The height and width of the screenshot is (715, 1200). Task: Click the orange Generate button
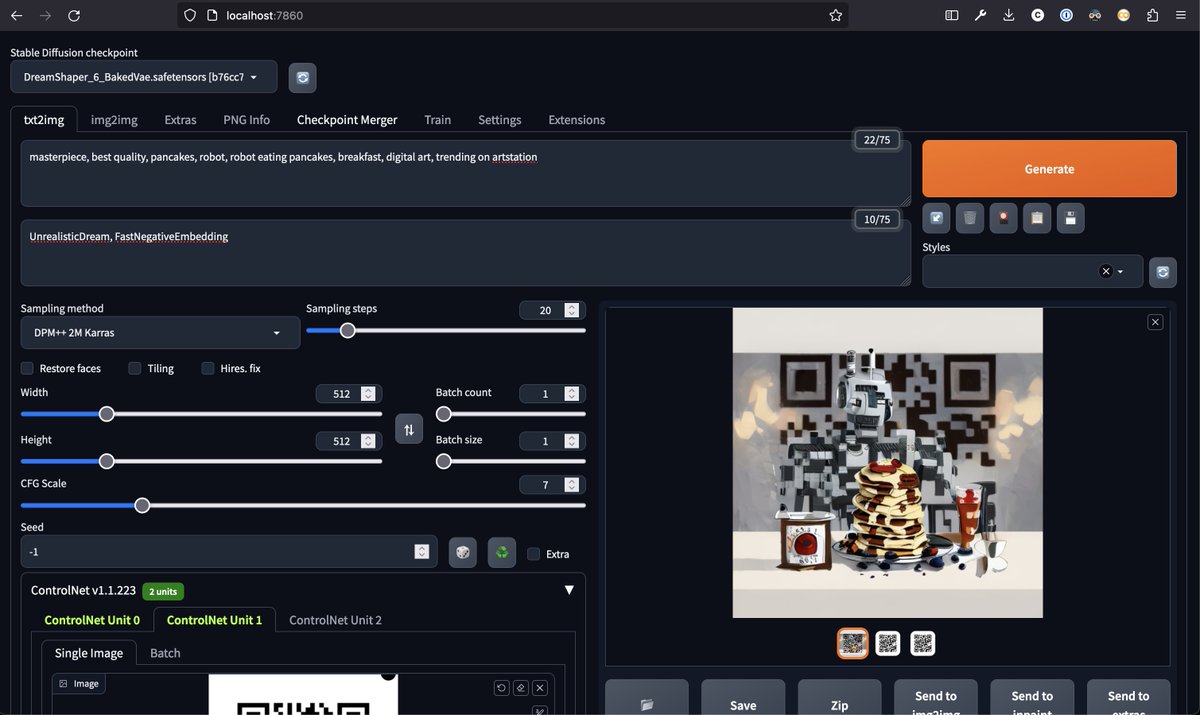tap(1049, 169)
